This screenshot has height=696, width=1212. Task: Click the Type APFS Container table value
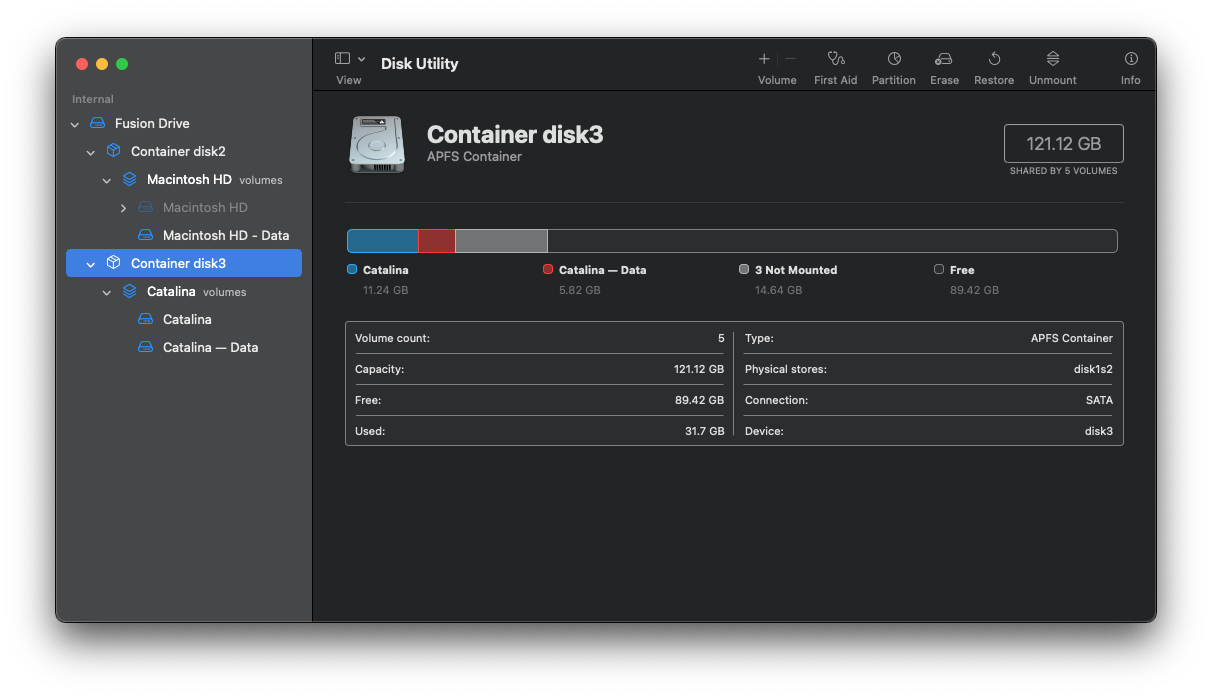[1072, 338]
